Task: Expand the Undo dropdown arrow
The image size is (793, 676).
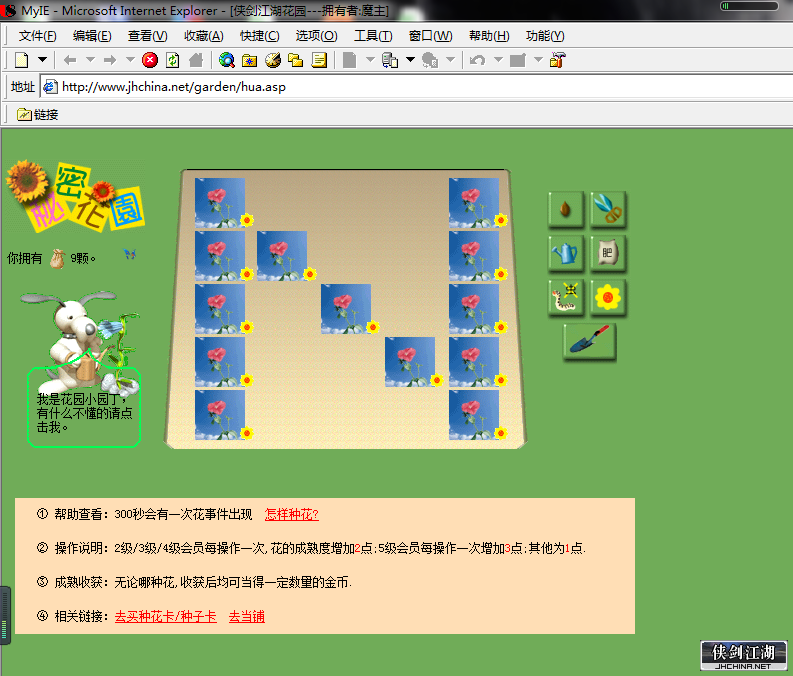Action: [498, 60]
